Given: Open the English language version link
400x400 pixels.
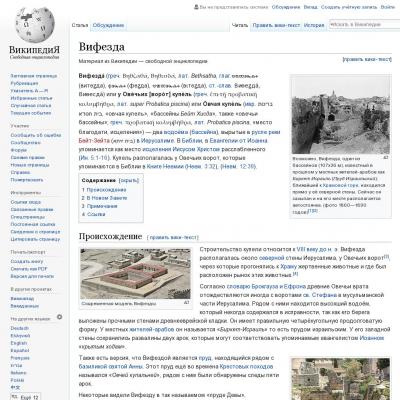Looking at the screenshot, I should click(x=18, y=343).
